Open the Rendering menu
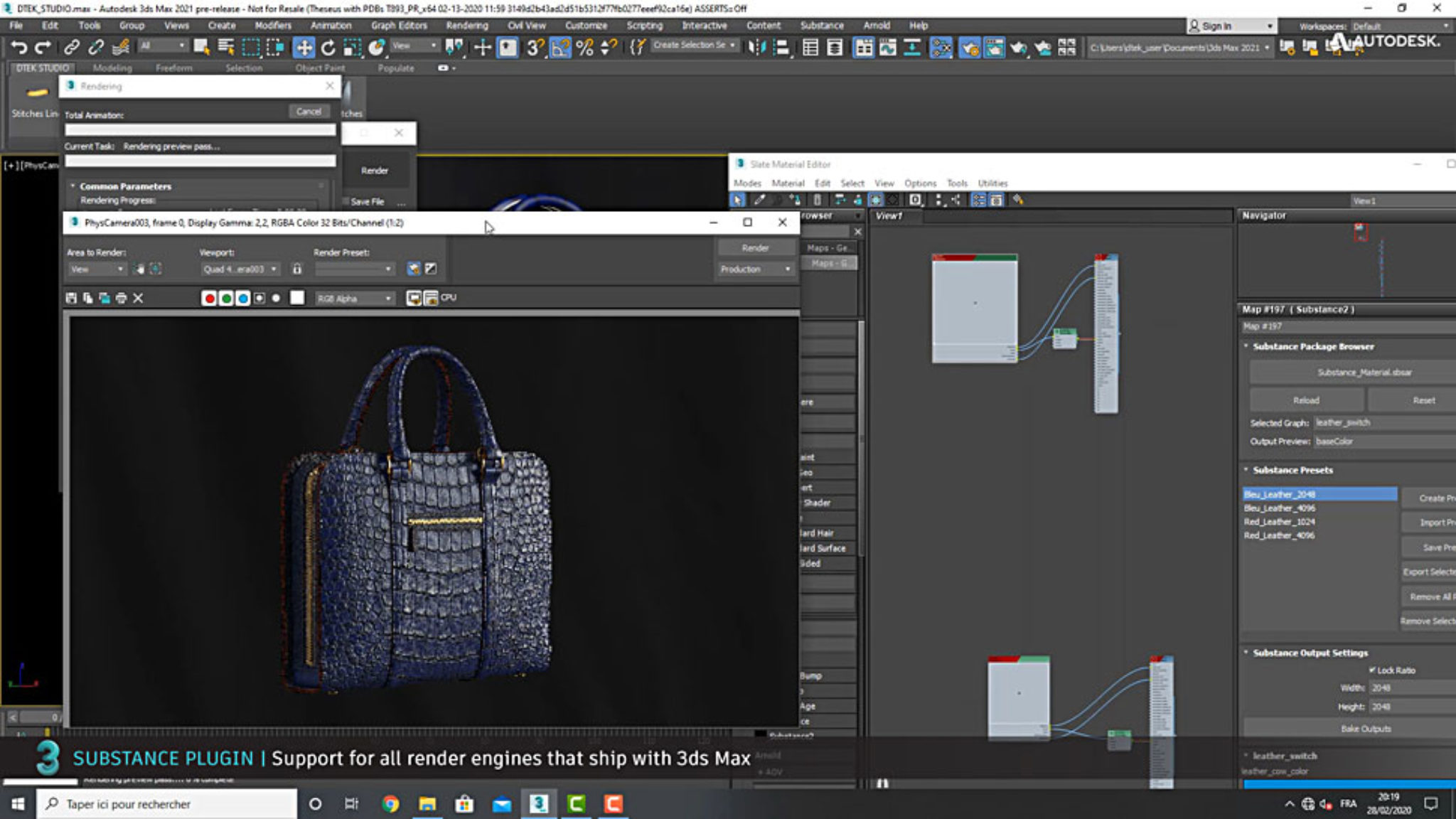 tap(466, 26)
